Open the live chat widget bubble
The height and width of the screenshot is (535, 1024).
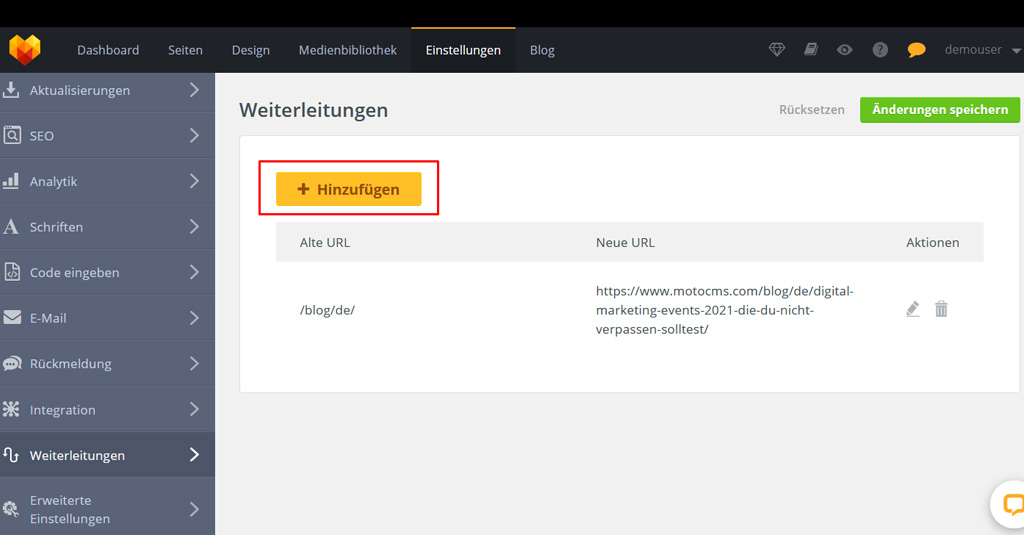coord(1012,504)
